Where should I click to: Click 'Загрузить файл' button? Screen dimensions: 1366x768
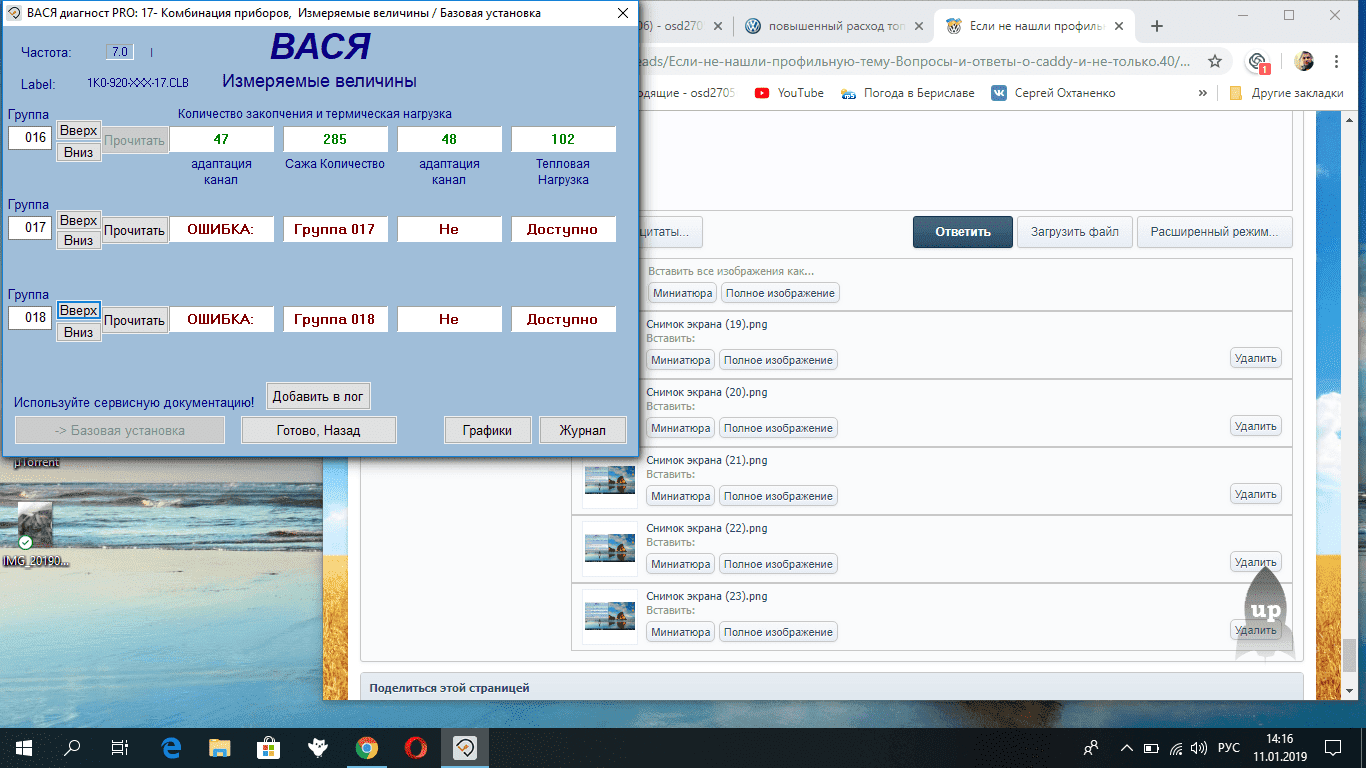click(x=1075, y=231)
